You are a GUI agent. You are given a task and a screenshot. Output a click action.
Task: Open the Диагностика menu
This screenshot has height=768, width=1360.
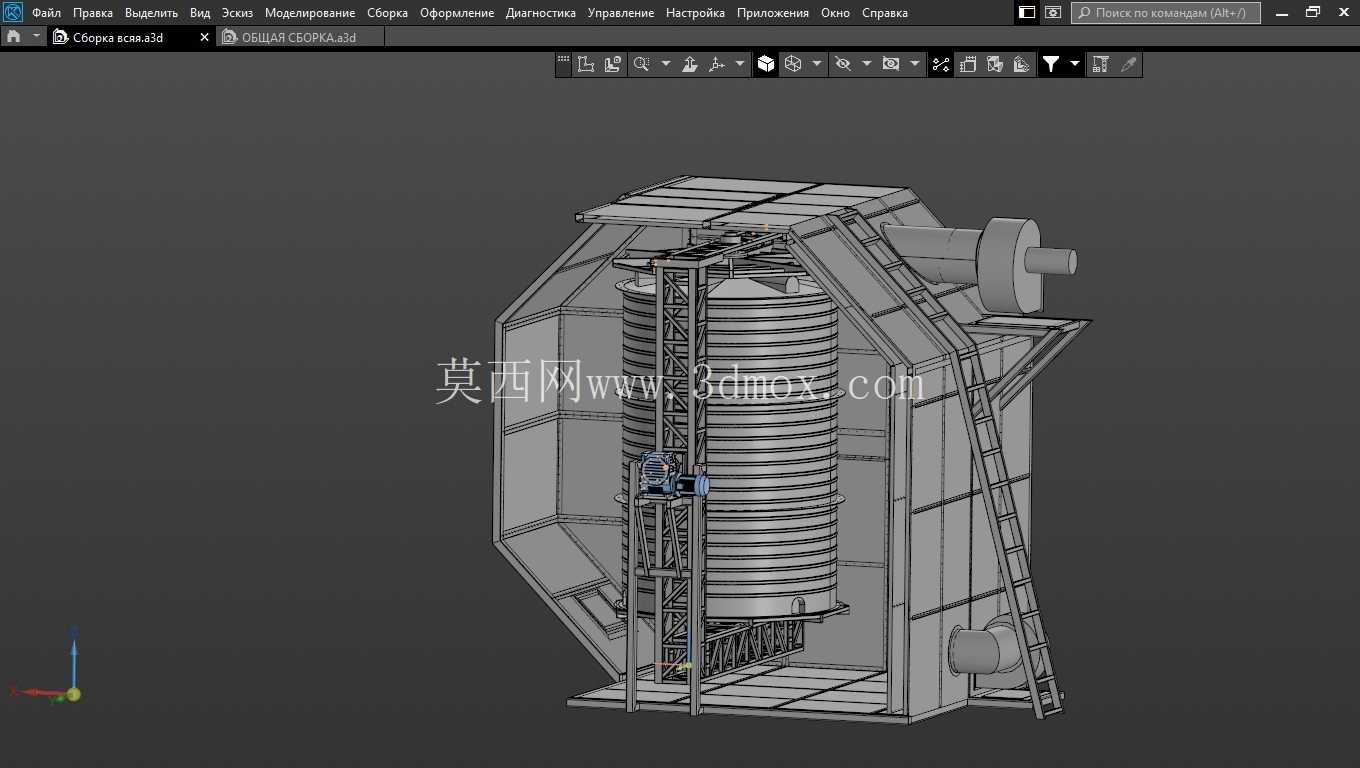541,13
